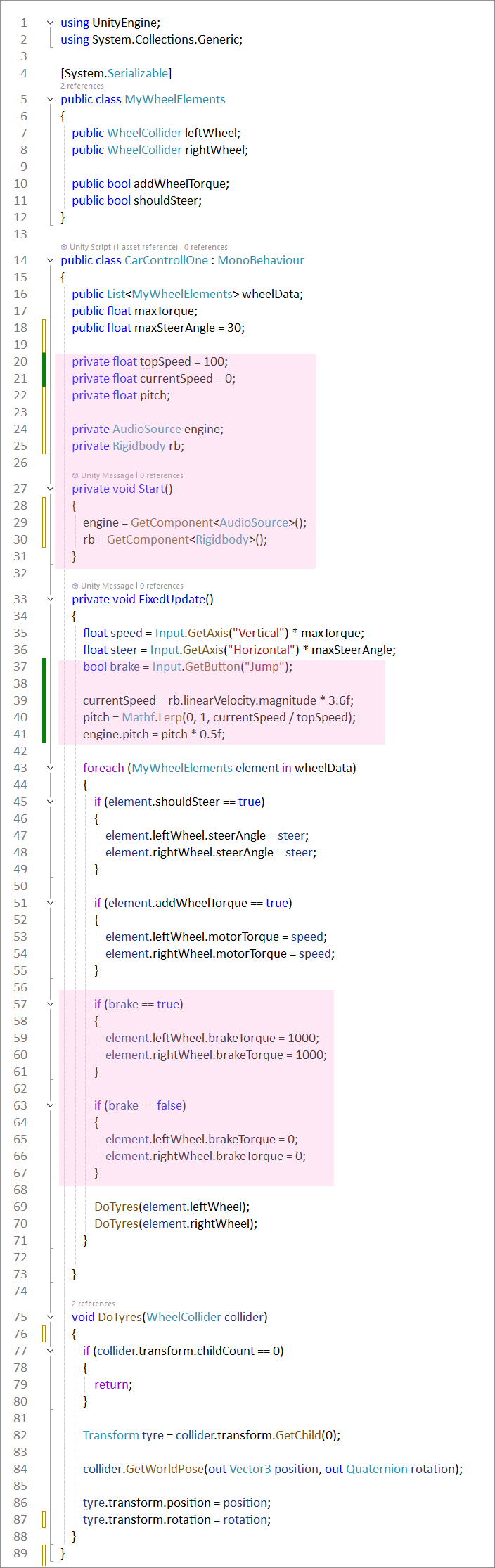Collapse the MyWheelElements class
The image size is (495, 1568).
click(x=50, y=99)
